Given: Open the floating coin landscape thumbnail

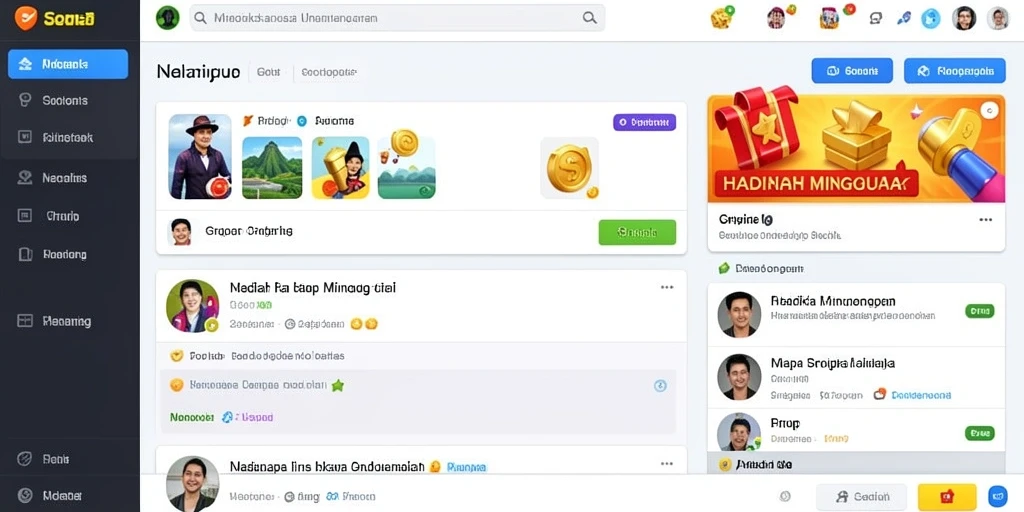Looking at the screenshot, I should coord(406,165).
